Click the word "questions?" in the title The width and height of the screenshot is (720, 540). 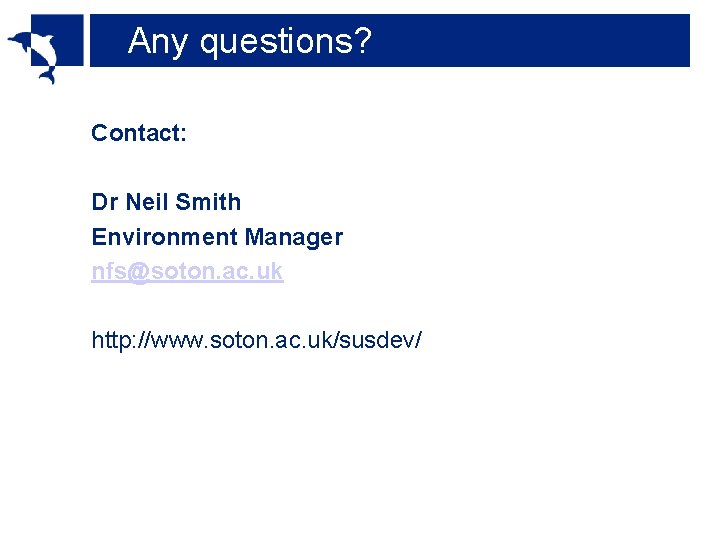pos(285,42)
